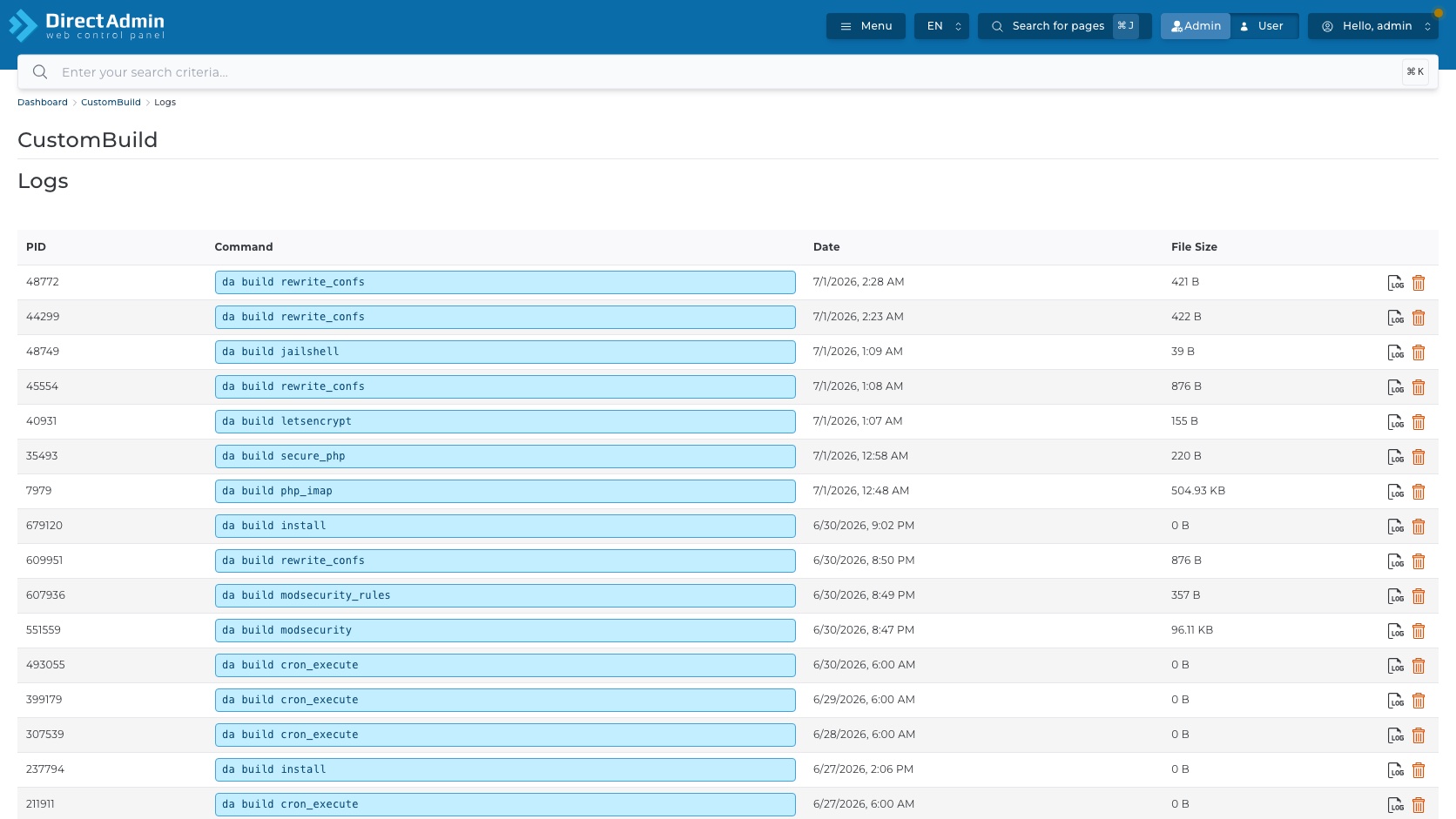Delete jailshell log PID 48749
Screen dimensions: 1456x819
coord(1419,352)
